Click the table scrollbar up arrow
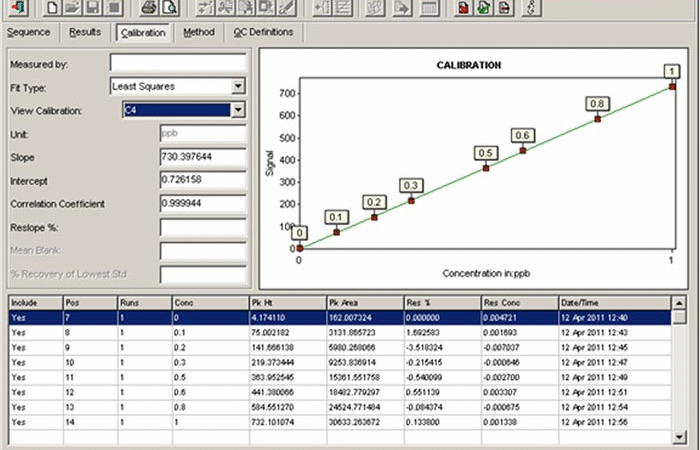Image resolution: width=700 pixels, height=450 pixels. pos(680,317)
